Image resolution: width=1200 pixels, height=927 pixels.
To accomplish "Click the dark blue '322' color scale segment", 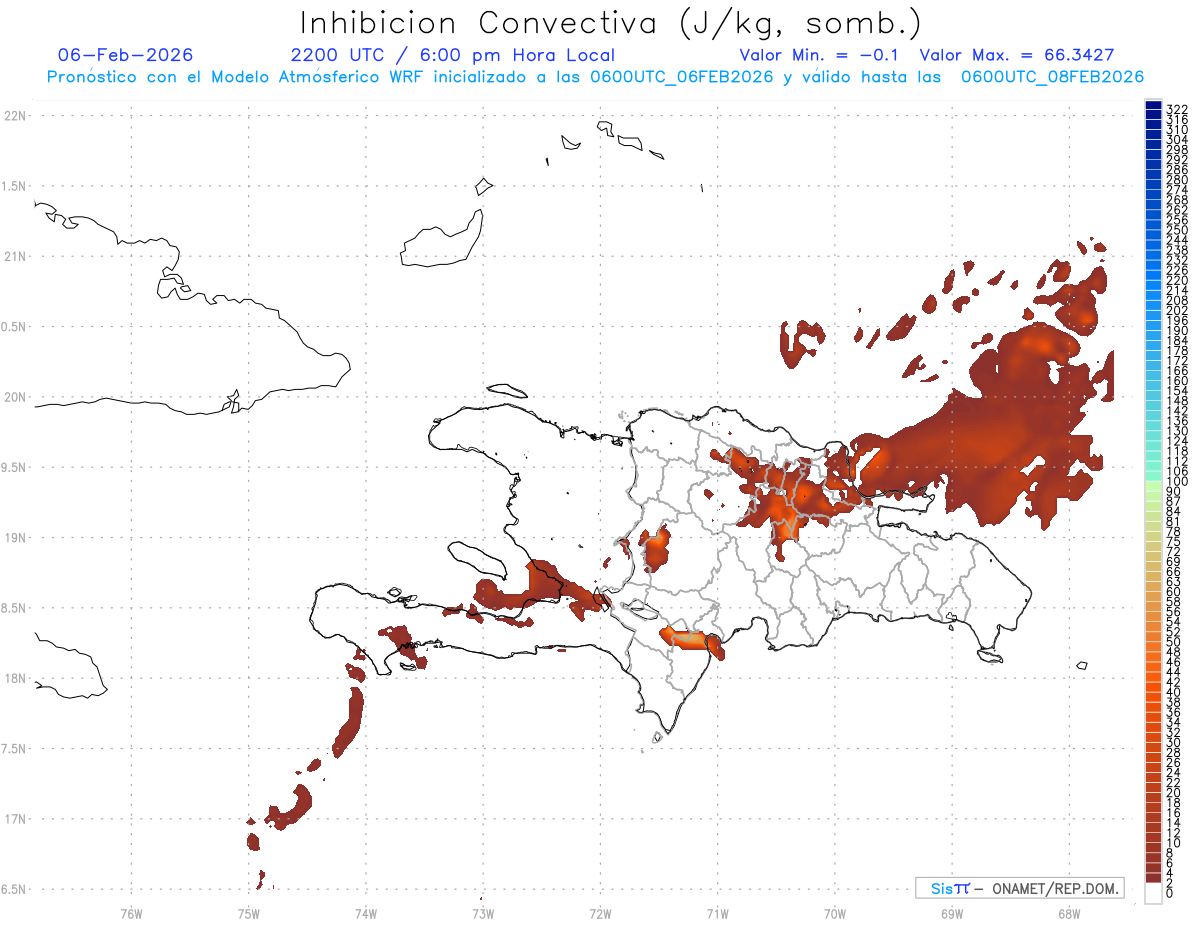I will pos(1153,107).
